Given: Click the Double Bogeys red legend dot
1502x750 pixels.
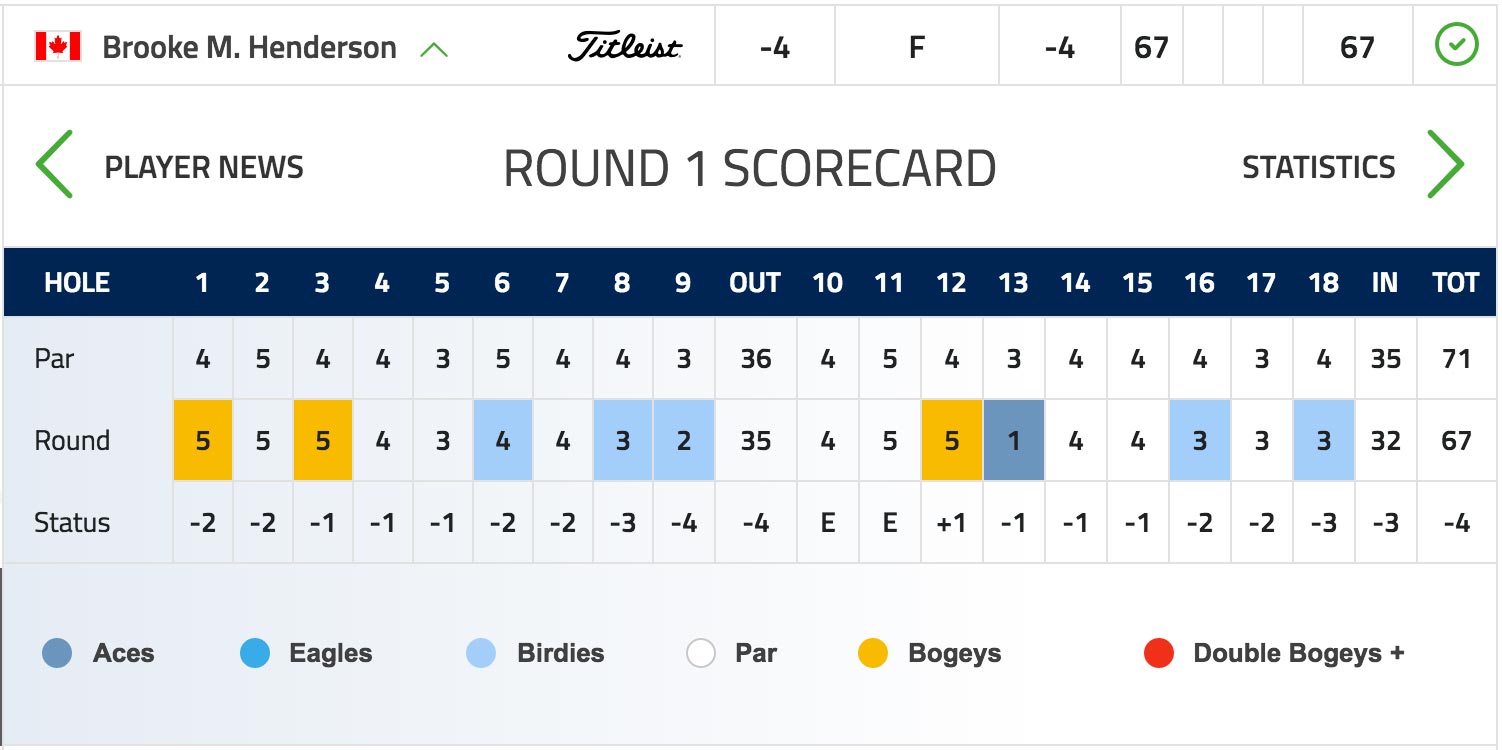Looking at the screenshot, I should coord(1159,654).
